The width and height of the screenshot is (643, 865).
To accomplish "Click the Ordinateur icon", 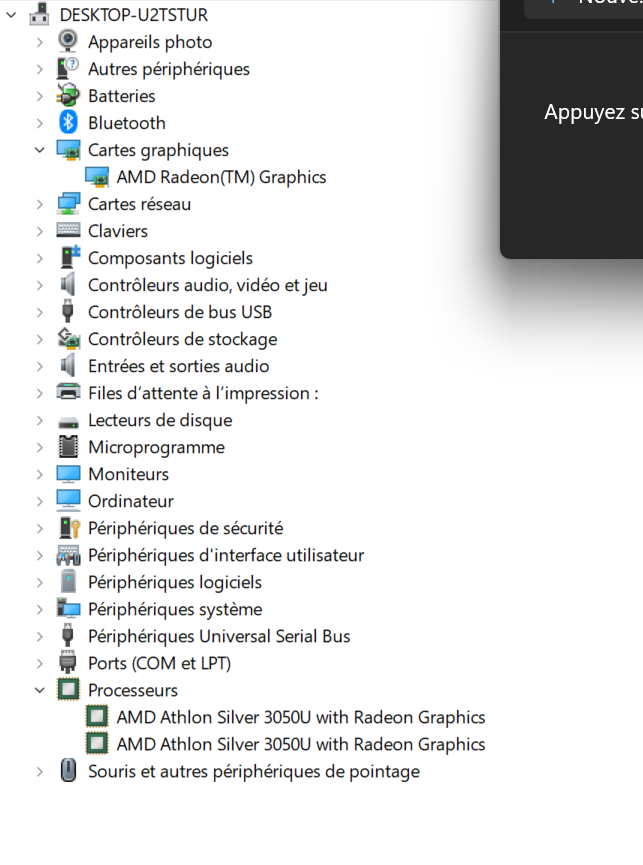I will tap(68, 501).
